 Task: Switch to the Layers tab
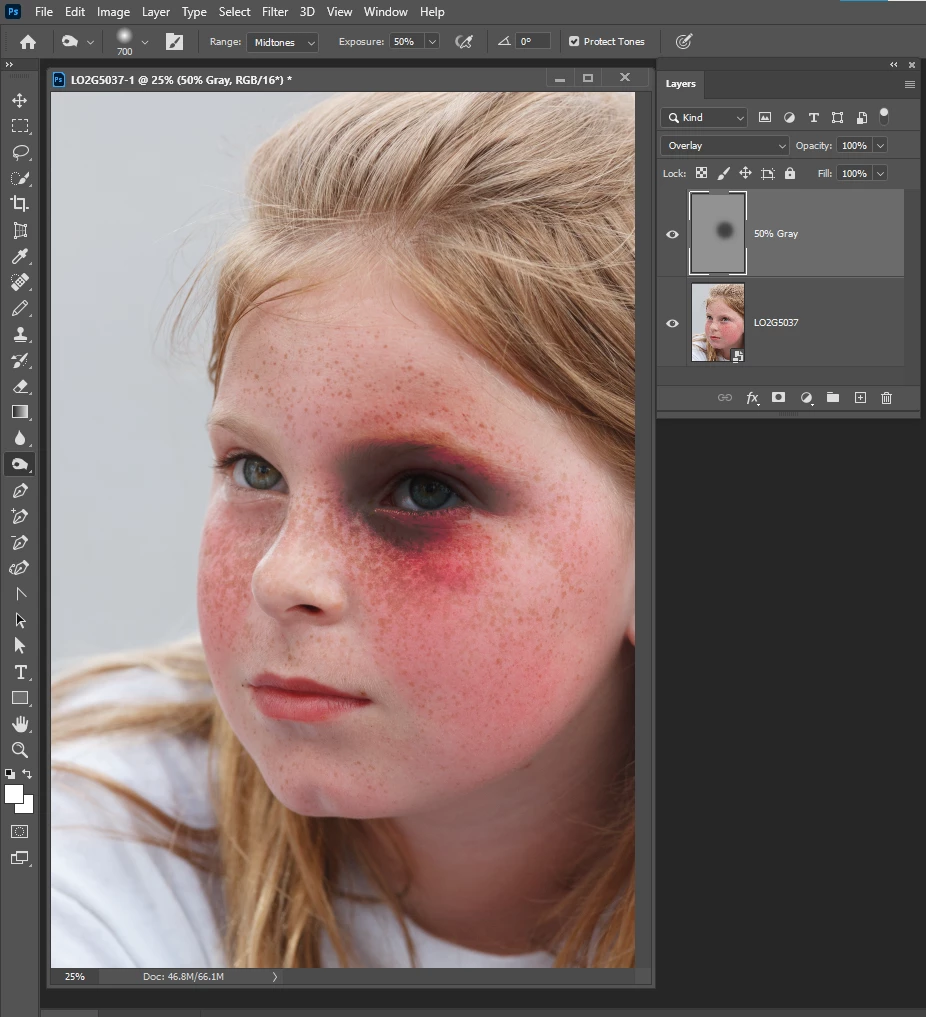click(x=680, y=84)
